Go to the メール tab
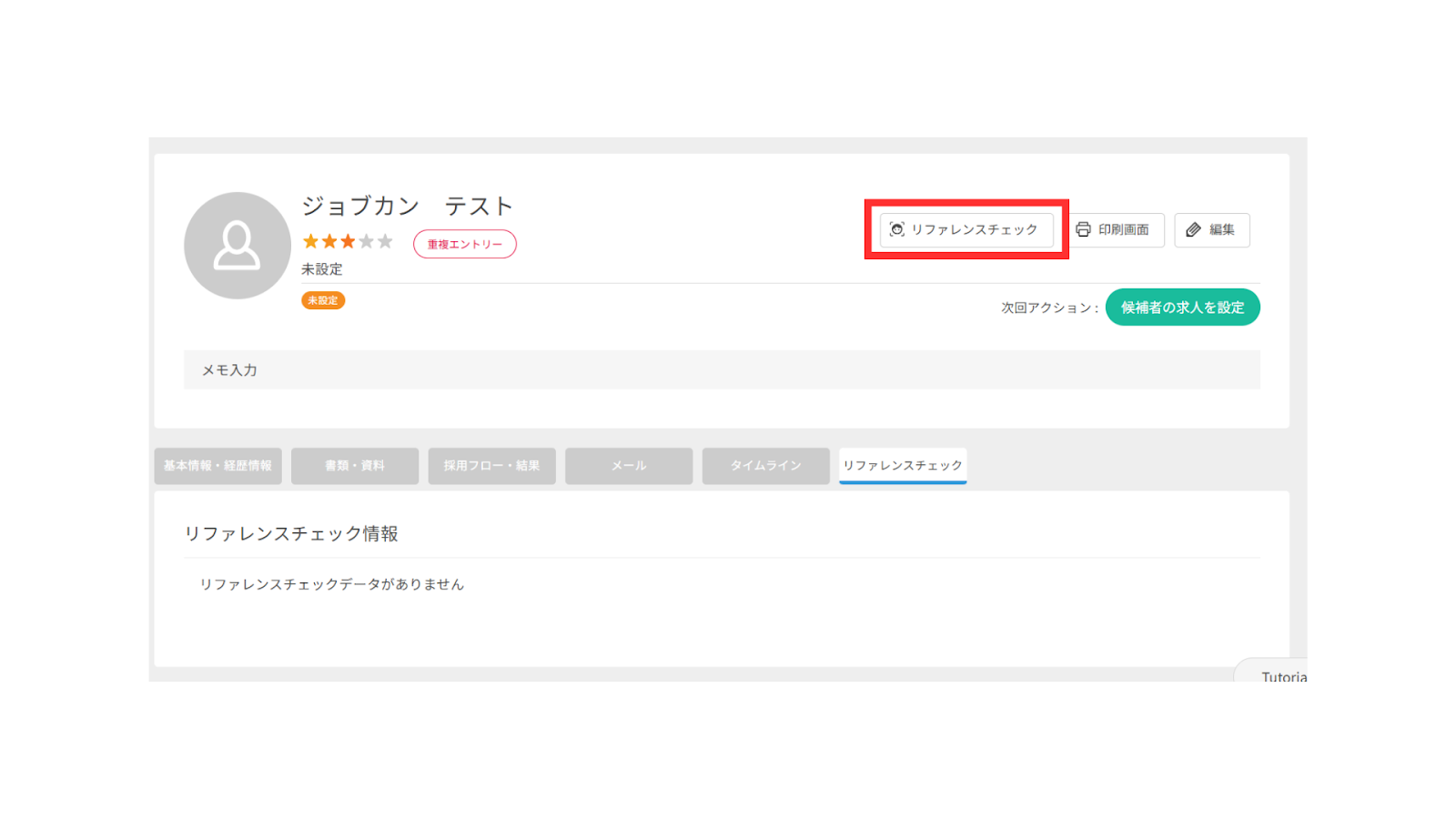The width and height of the screenshot is (1456, 819). [629, 466]
